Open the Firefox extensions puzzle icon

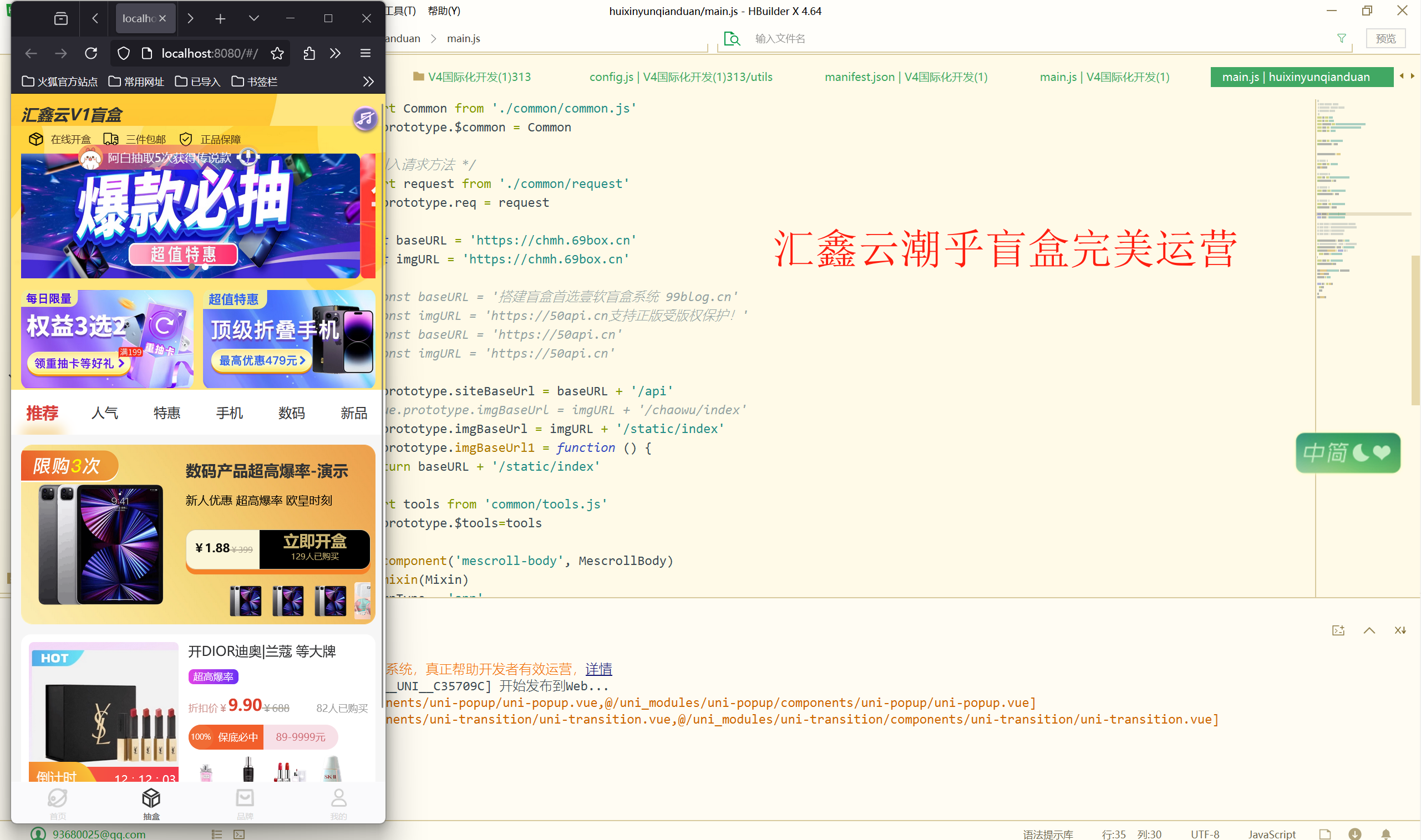[x=309, y=53]
